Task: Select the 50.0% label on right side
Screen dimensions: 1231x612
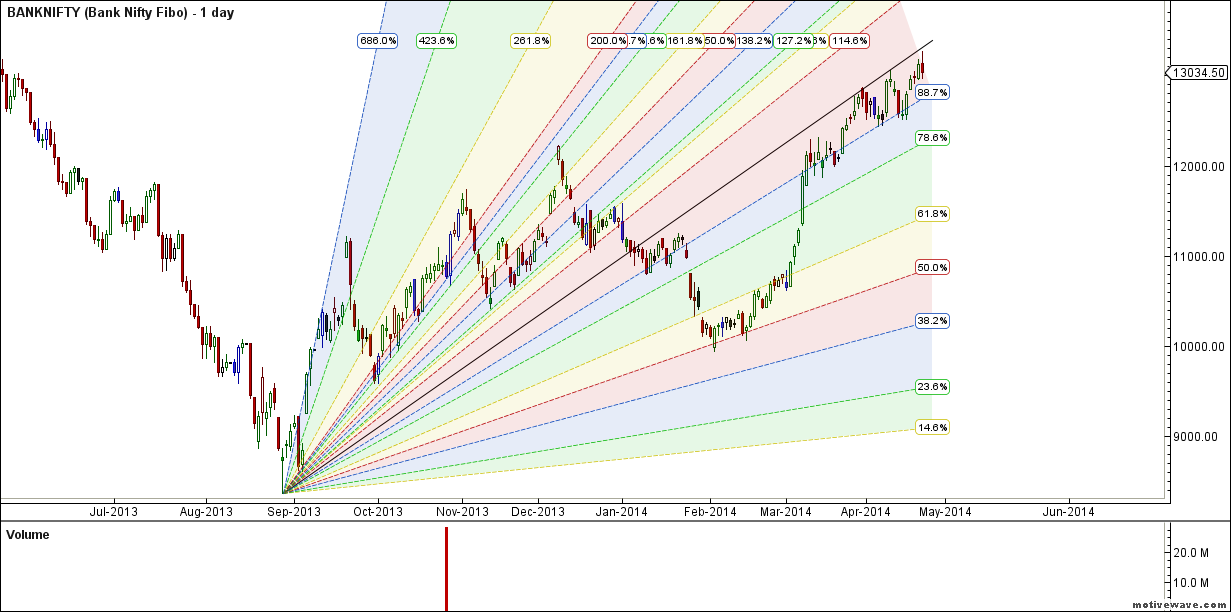Action: (x=932, y=268)
